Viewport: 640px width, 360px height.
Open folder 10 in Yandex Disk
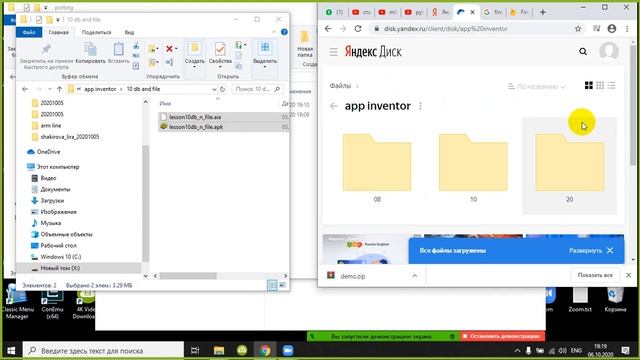pos(473,167)
